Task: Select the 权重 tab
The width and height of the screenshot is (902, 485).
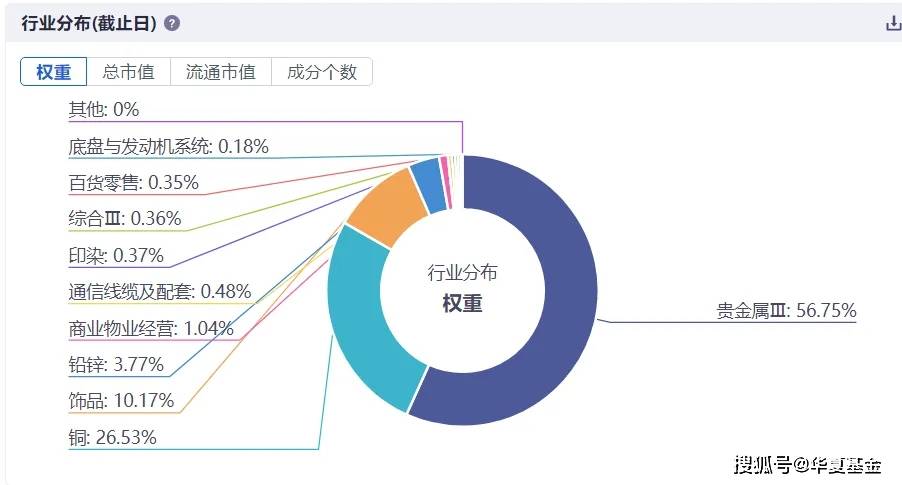Action: 54,71
